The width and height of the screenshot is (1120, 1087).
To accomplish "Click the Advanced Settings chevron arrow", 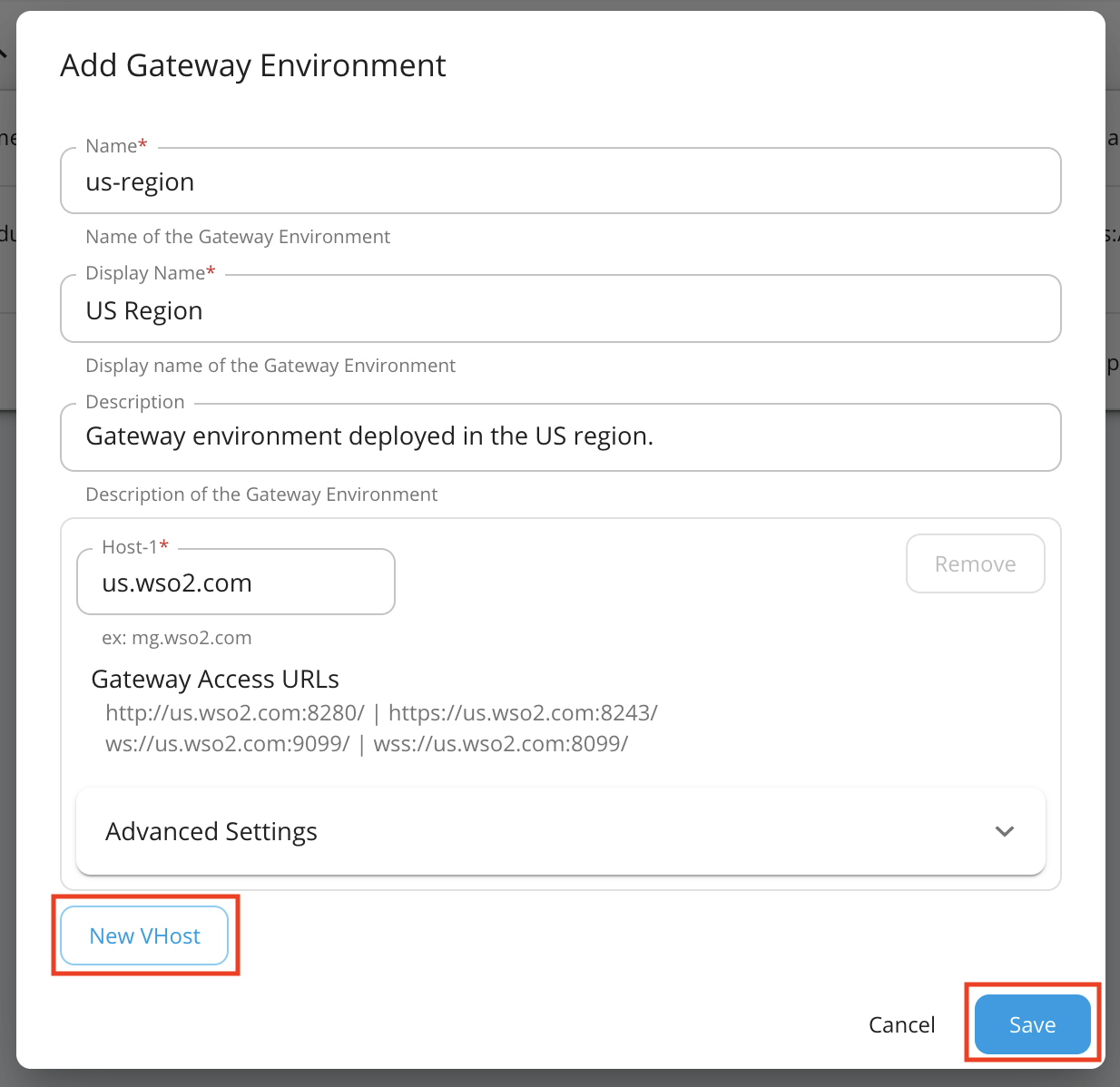I will [x=1004, y=831].
